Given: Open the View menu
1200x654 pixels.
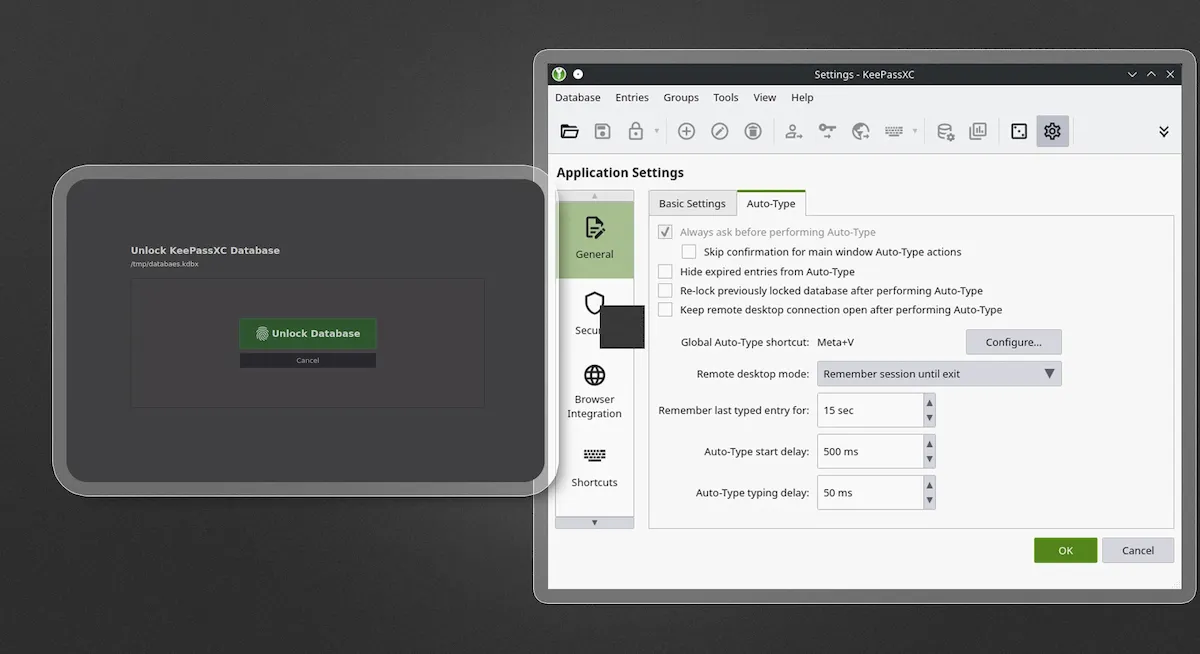Looking at the screenshot, I should pyautogui.click(x=765, y=98).
